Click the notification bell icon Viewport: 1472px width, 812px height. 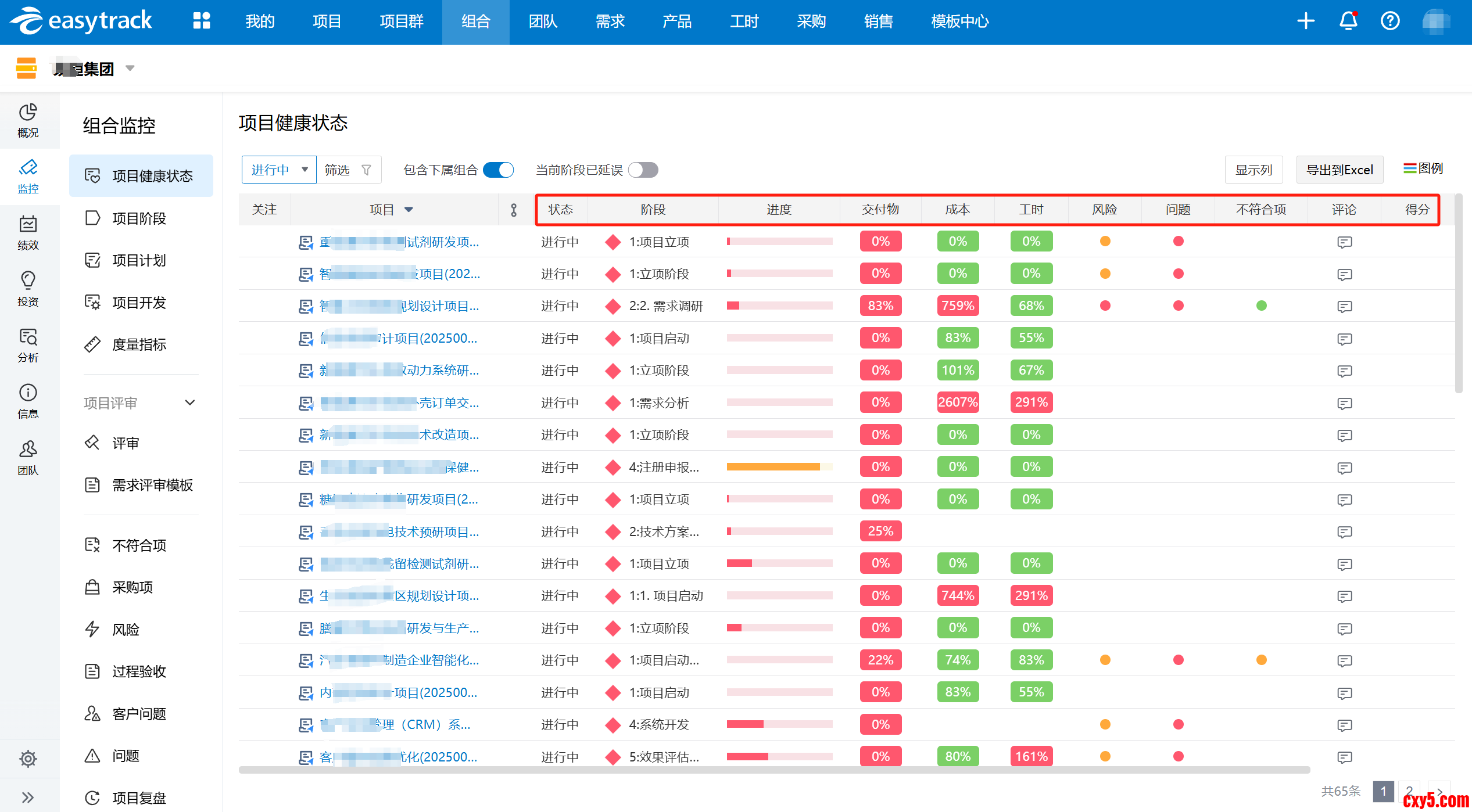pyautogui.click(x=1348, y=21)
